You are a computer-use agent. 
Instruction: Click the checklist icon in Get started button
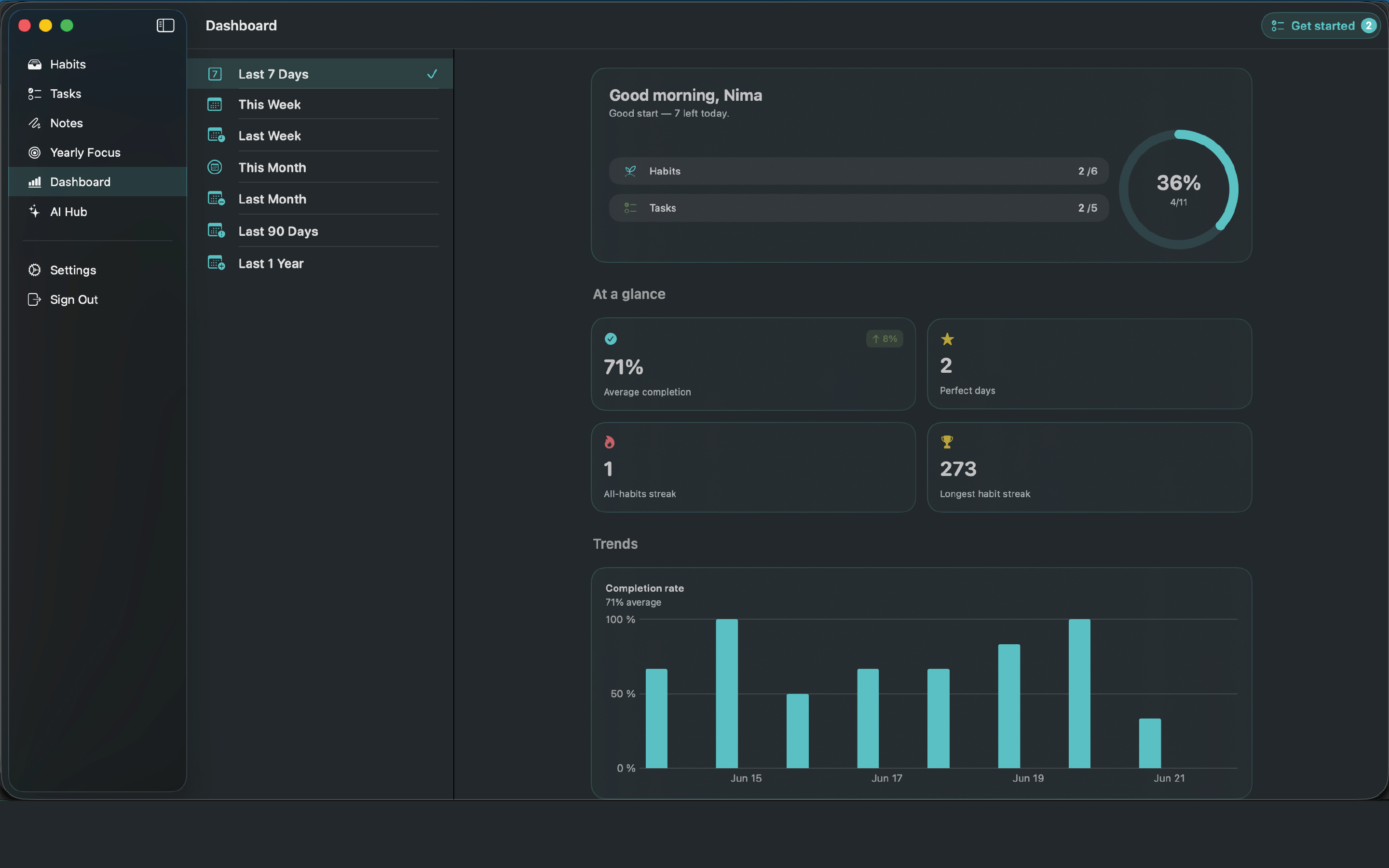coord(1278,26)
